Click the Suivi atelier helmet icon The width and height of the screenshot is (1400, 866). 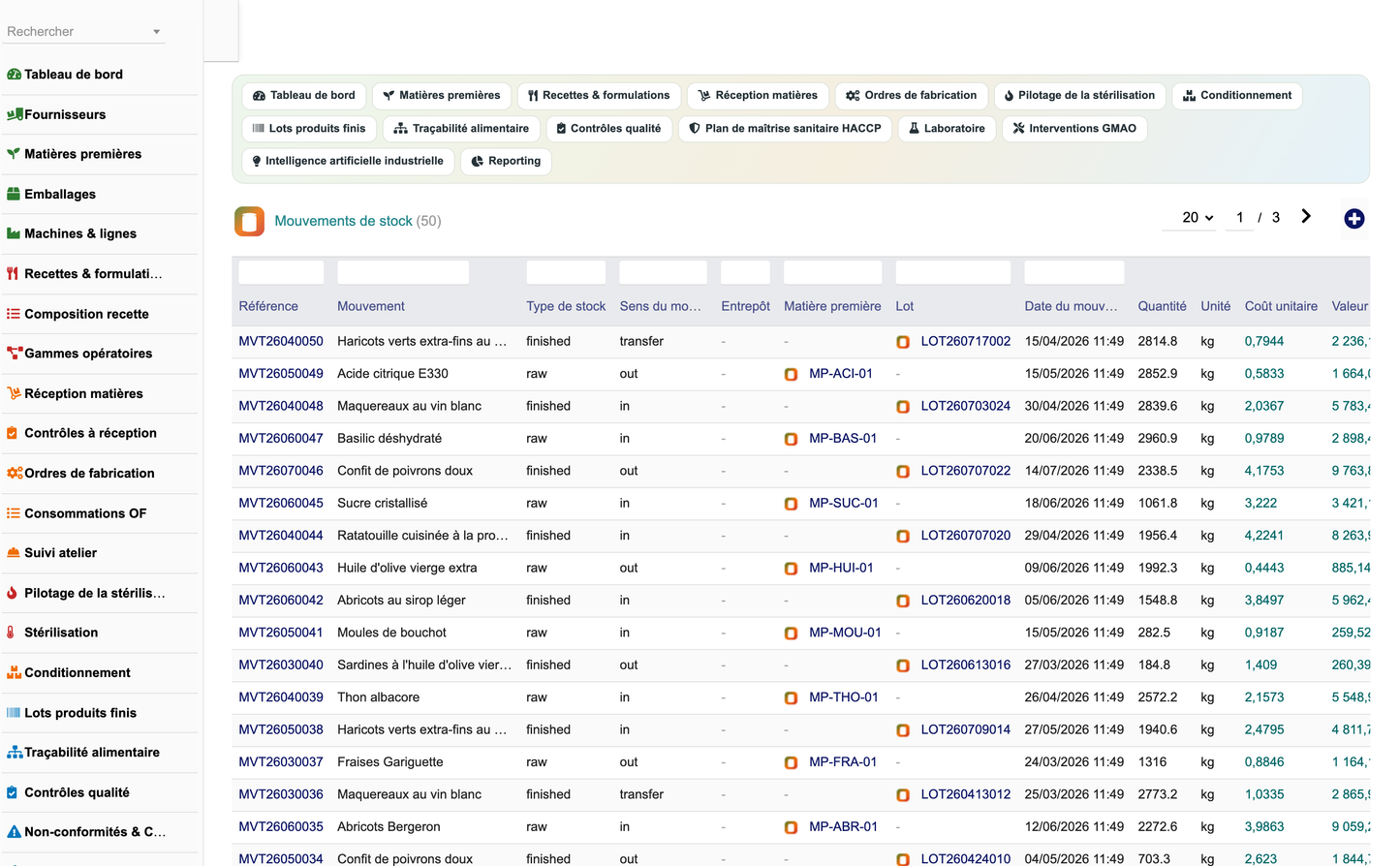(14, 553)
